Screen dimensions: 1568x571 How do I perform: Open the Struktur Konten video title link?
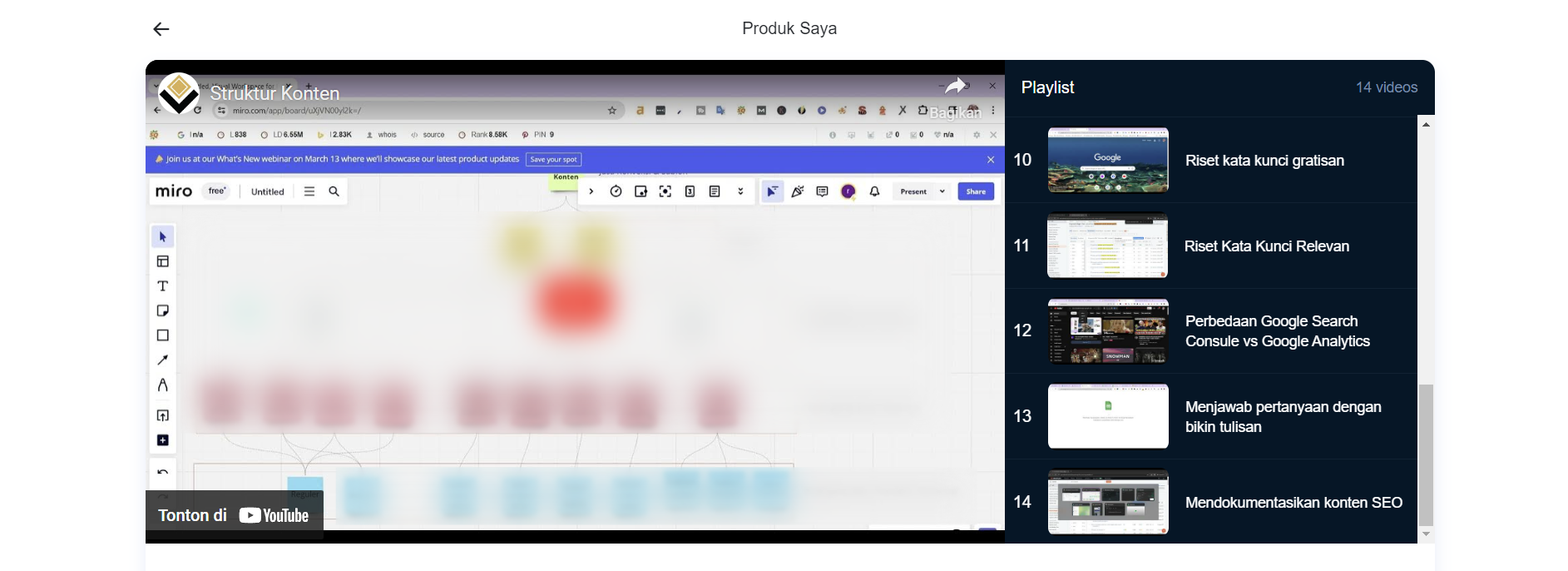275,93
